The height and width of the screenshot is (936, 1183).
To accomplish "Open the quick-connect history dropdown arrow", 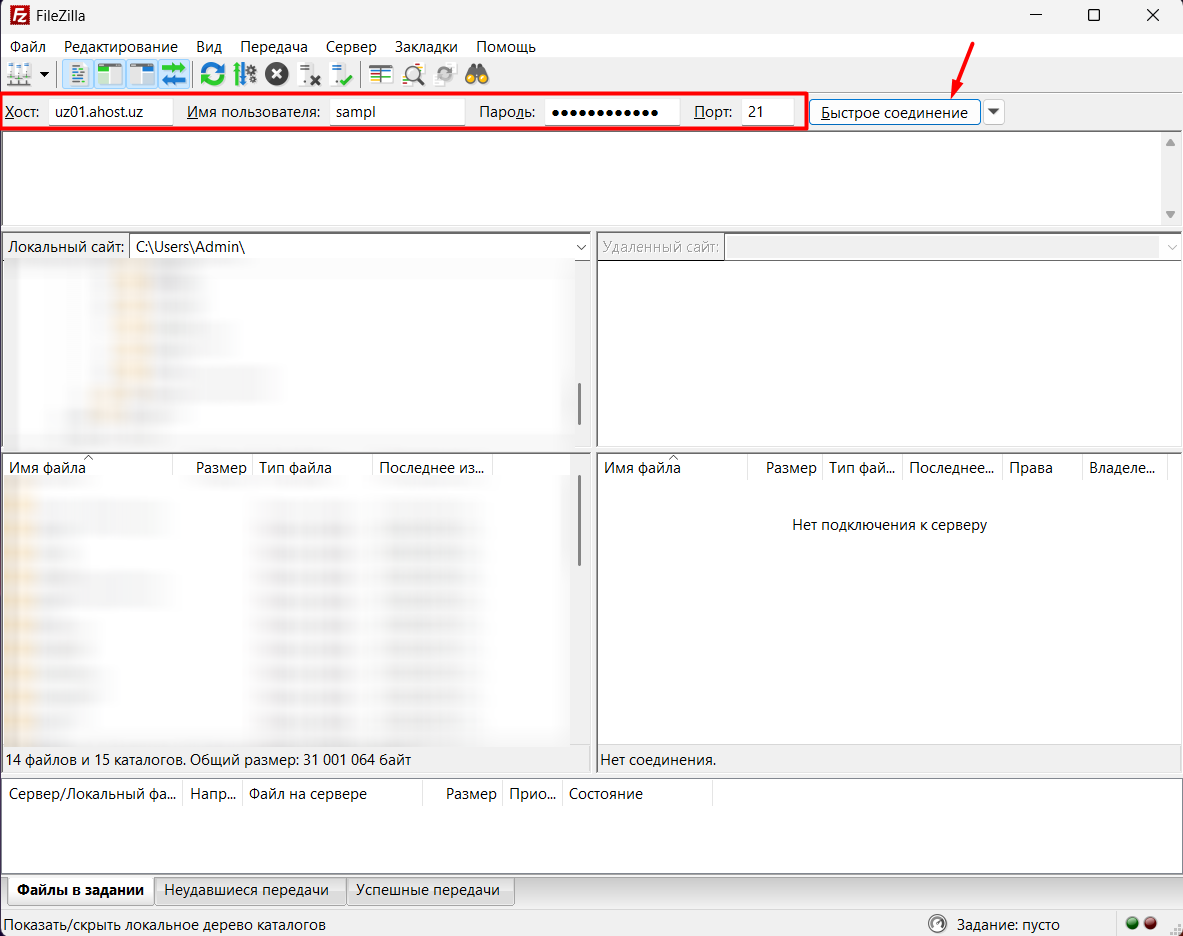I will [x=994, y=112].
